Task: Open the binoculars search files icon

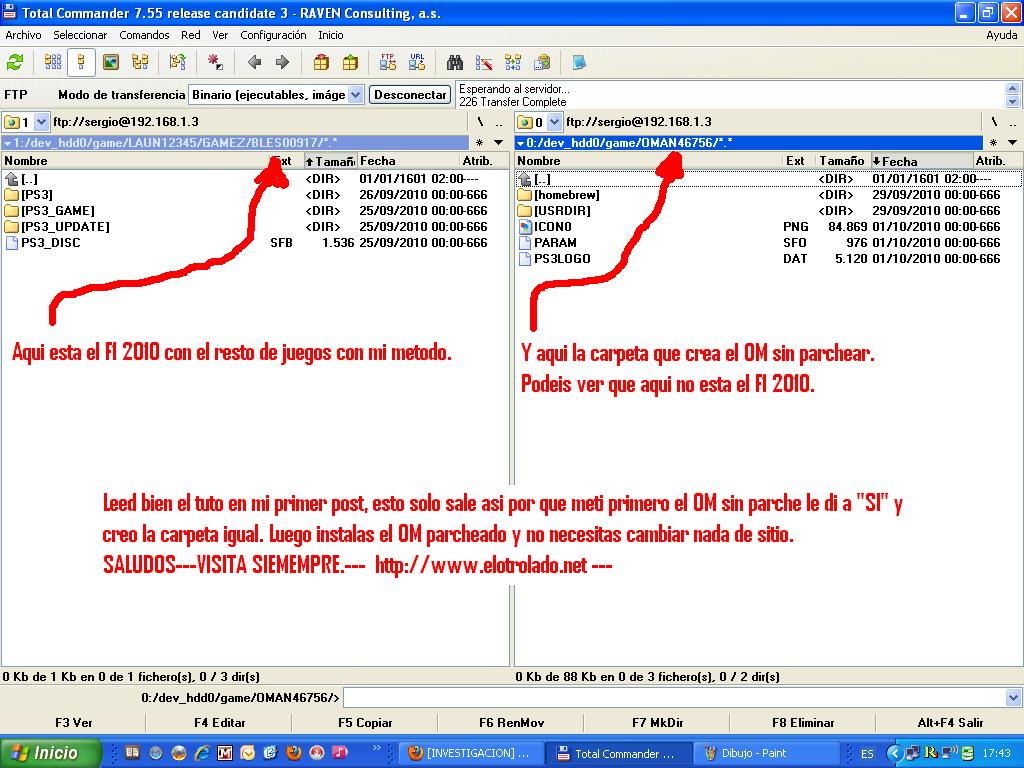Action: coord(455,63)
